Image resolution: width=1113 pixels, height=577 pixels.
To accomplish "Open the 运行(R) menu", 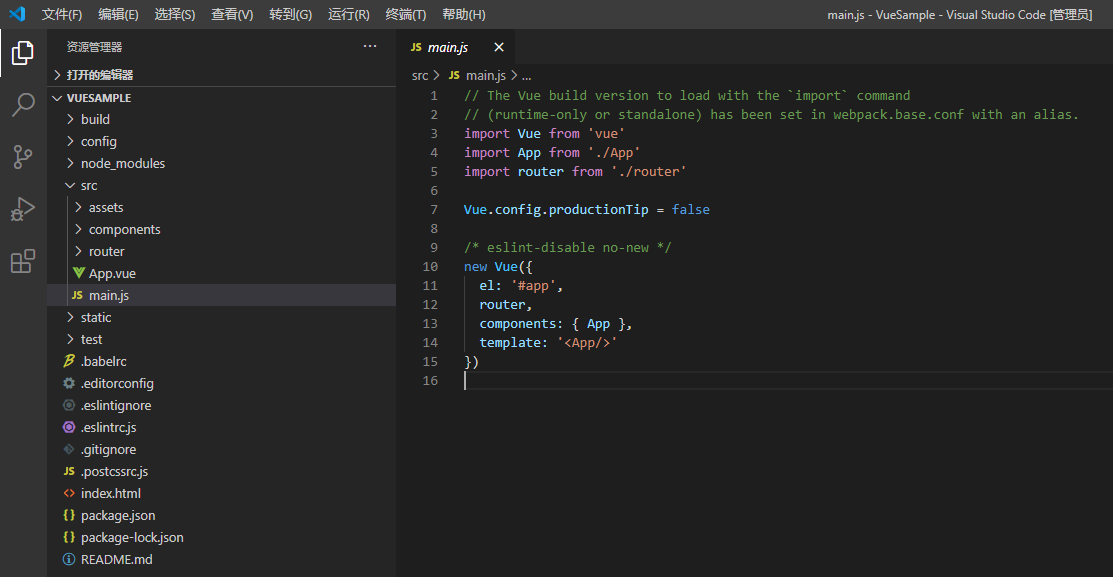I will coord(349,14).
